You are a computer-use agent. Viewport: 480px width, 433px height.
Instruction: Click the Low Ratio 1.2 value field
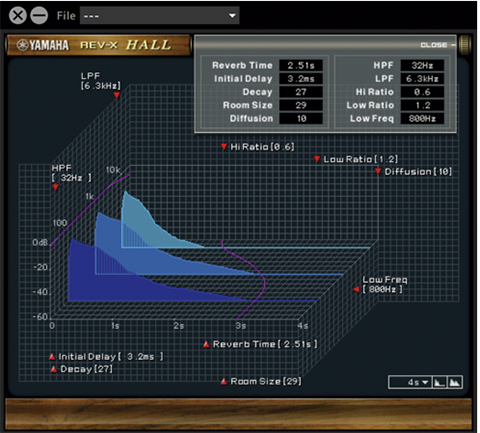click(x=422, y=105)
